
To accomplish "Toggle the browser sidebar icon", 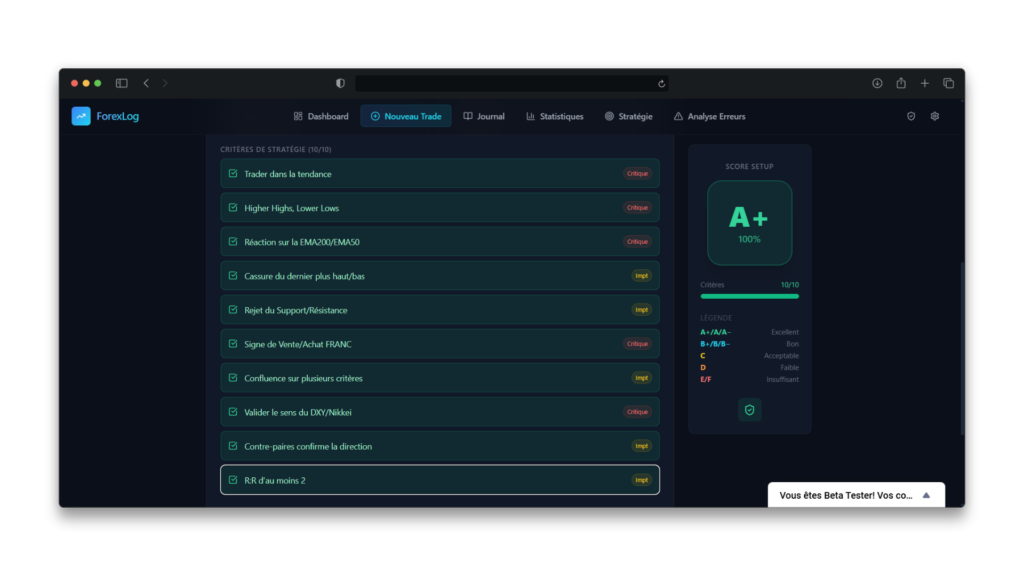I will point(121,83).
